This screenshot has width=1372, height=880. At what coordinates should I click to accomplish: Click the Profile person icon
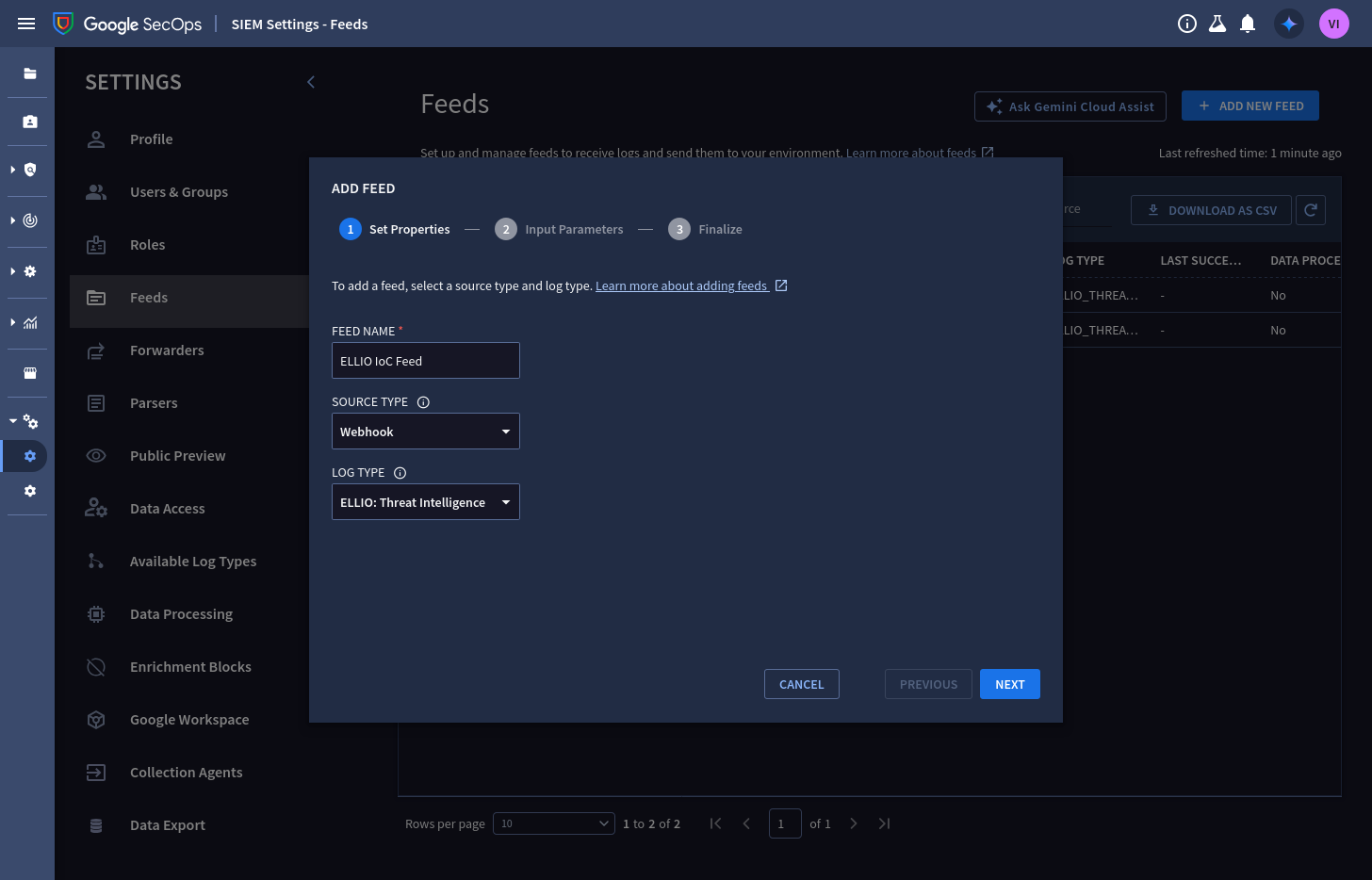click(x=96, y=139)
